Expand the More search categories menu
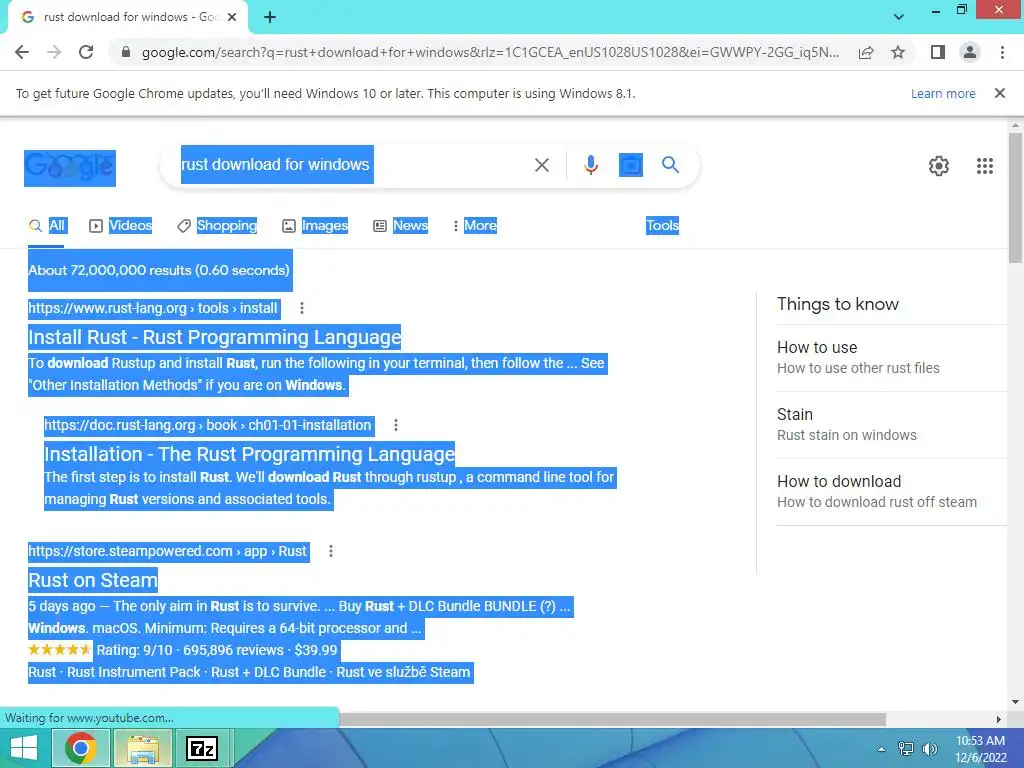Image resolution: width=1024 pixels, height=768 pixels. (475, 225)
